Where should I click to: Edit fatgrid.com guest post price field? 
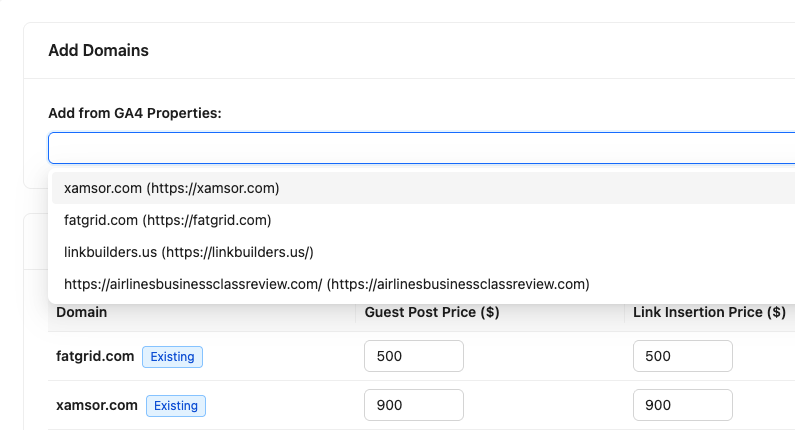413,356
